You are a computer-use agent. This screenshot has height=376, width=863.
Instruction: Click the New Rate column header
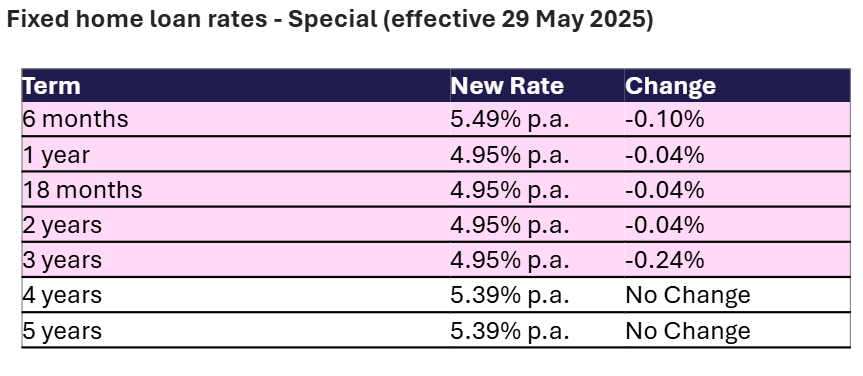point(537,86)
